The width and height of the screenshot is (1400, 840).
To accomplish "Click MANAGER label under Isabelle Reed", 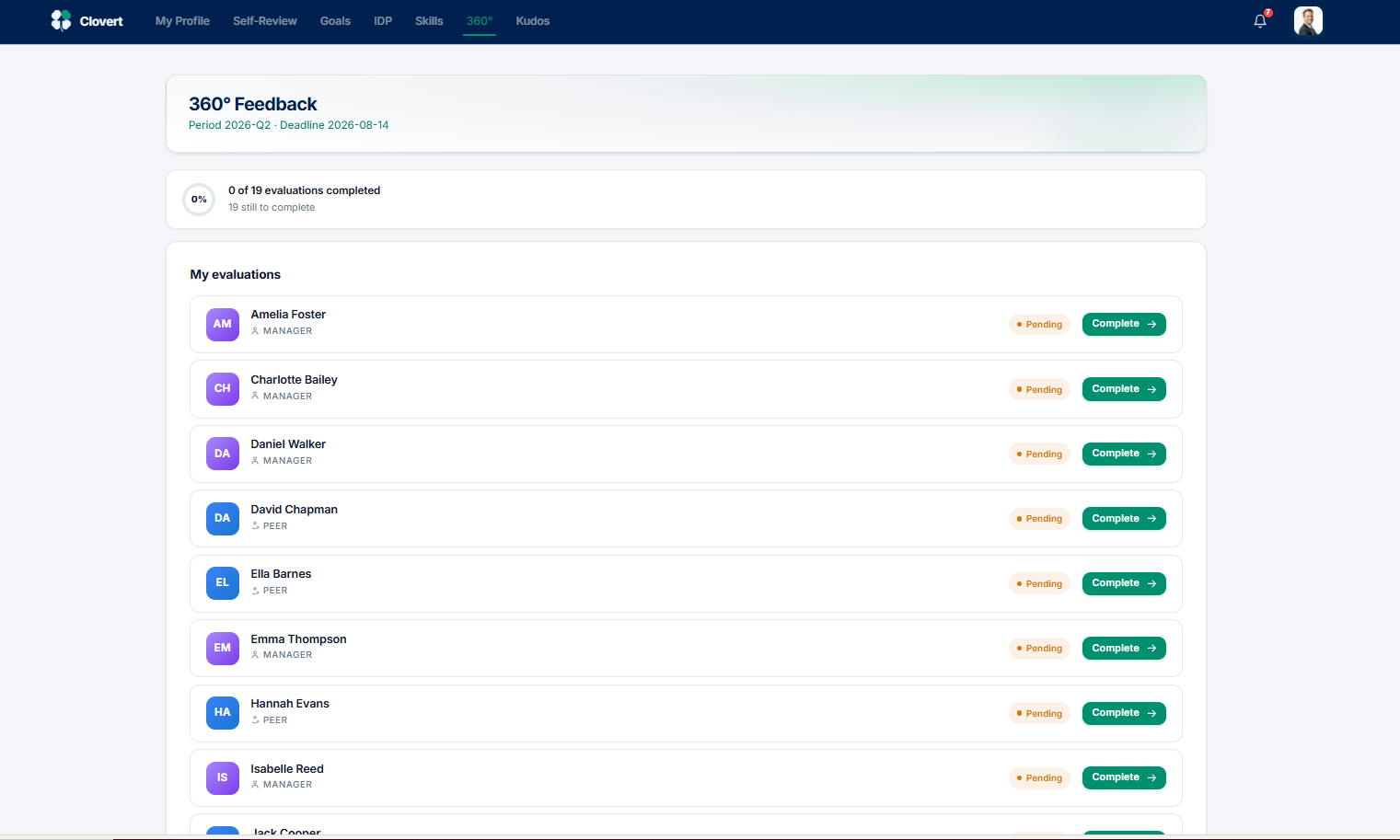I will pos(287,785).
